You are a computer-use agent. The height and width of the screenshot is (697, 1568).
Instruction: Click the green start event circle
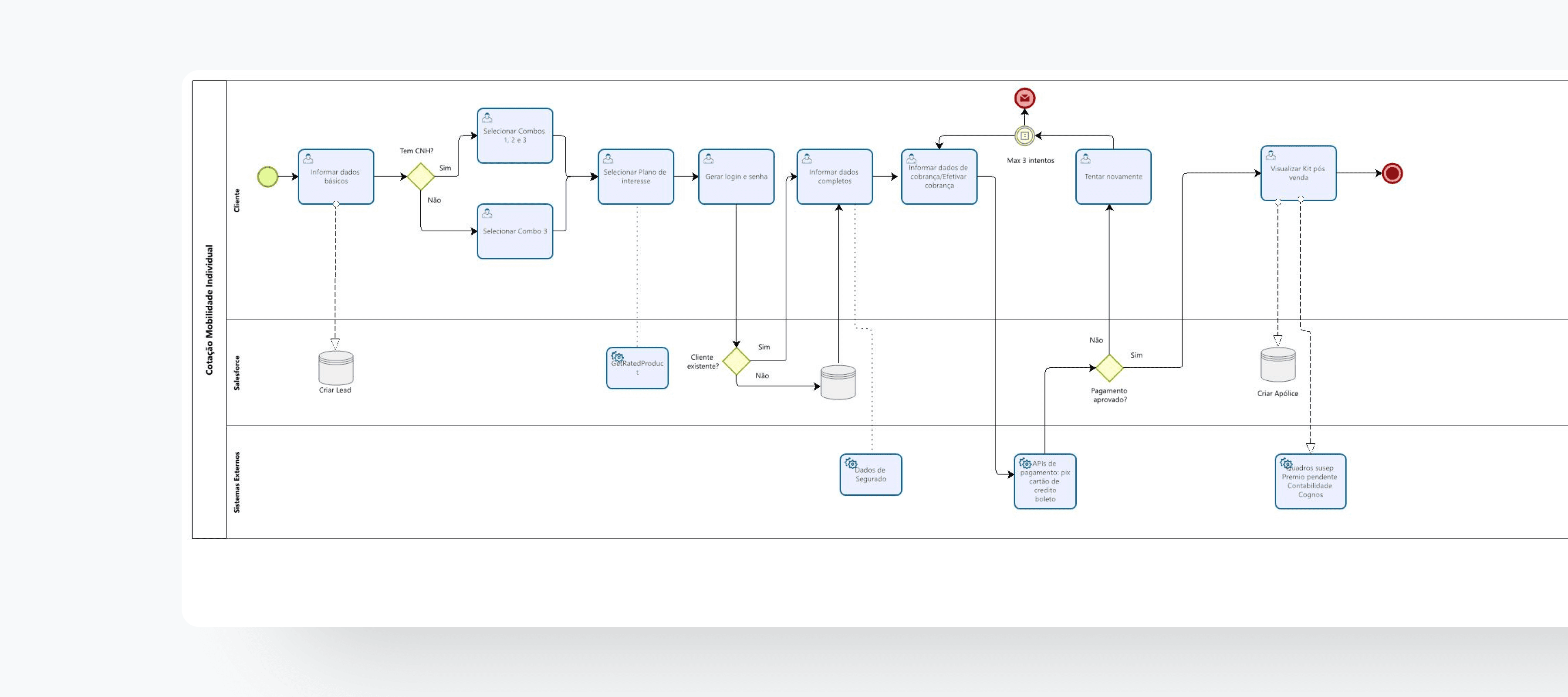coord(268,176)
